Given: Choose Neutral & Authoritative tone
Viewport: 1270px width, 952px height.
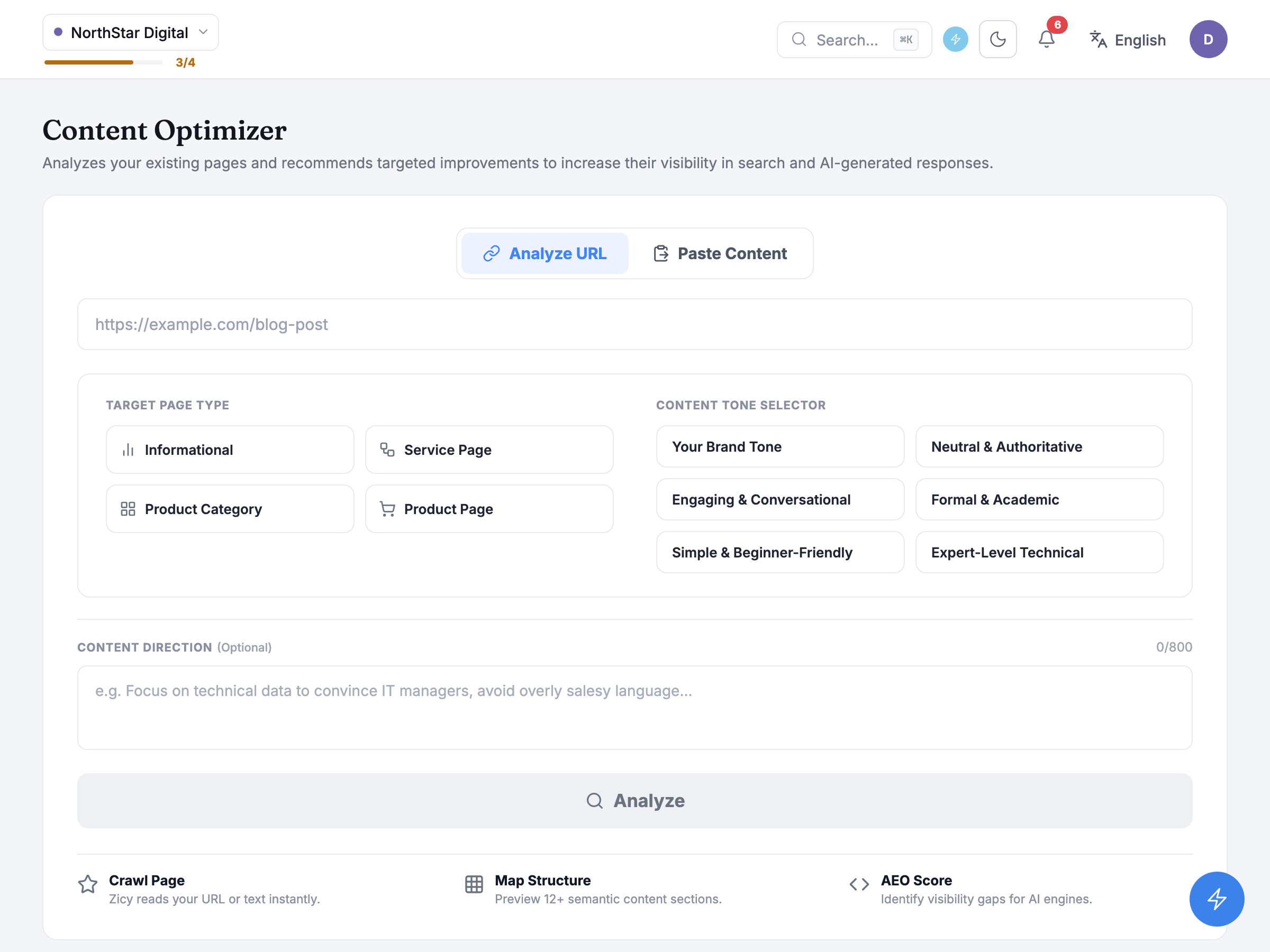Looking at the screenshot, I should [1039, 447].
